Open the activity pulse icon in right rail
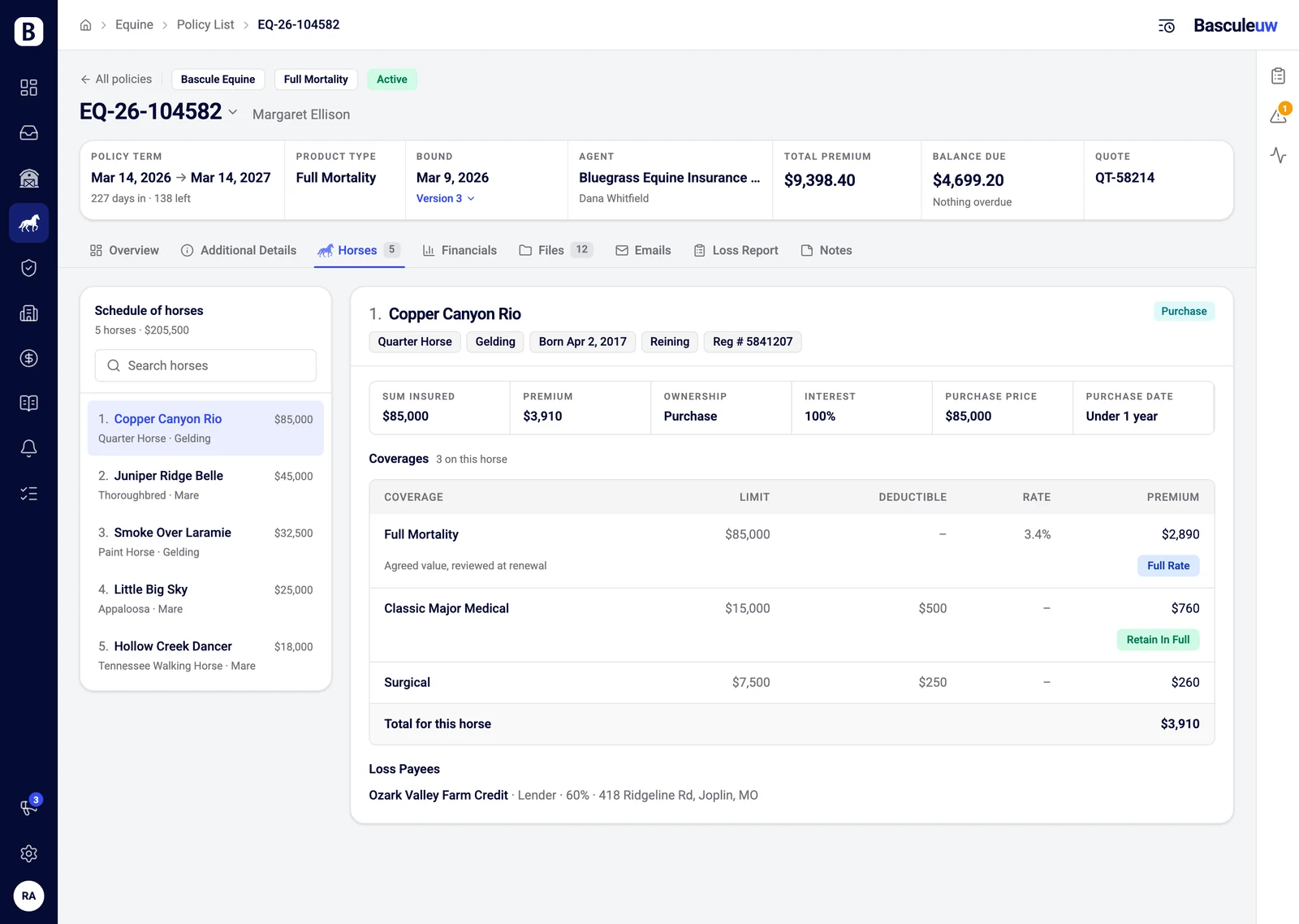The image size is (1299, 924). click(1278, 155)
